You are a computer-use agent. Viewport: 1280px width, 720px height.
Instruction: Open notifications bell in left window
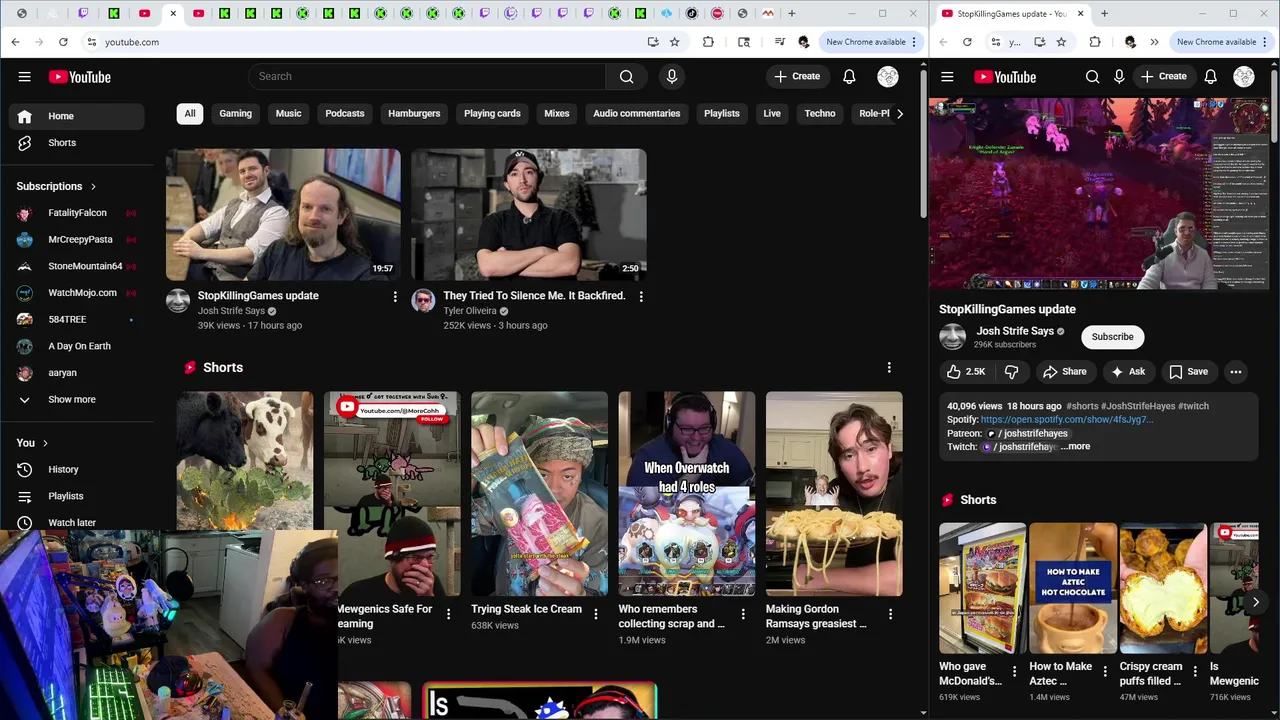pyautogui.click(x=849, y=76)
